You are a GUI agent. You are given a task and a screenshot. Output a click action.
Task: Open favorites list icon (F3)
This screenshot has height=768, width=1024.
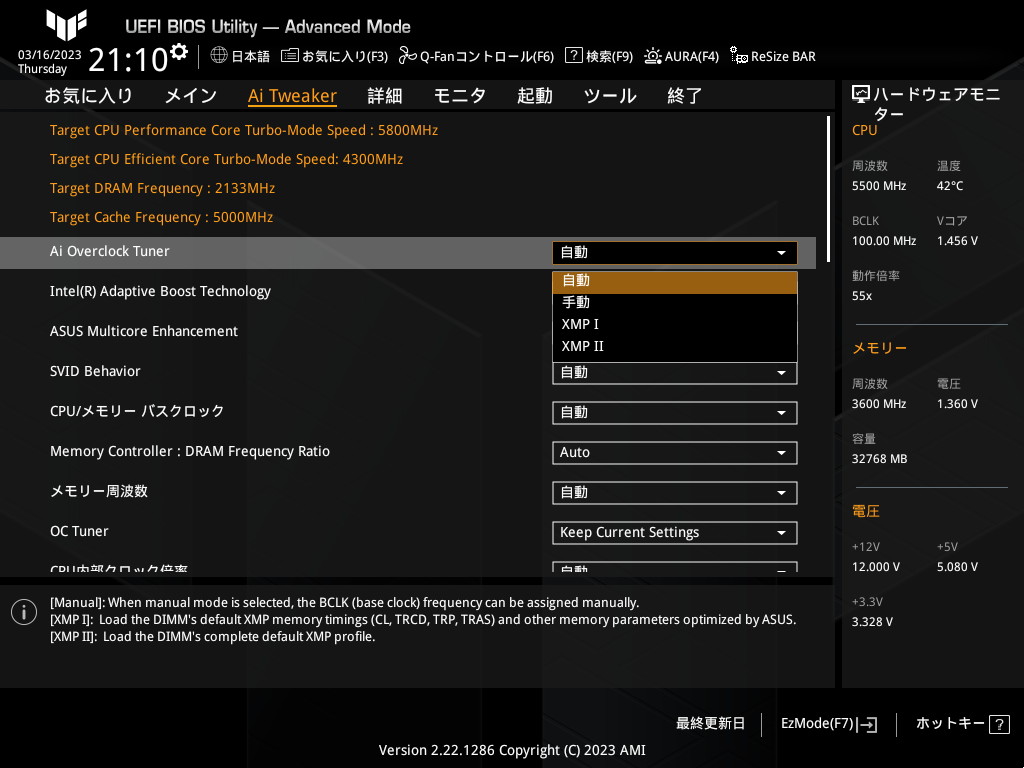pyautogui.click(x=289, y=56)
